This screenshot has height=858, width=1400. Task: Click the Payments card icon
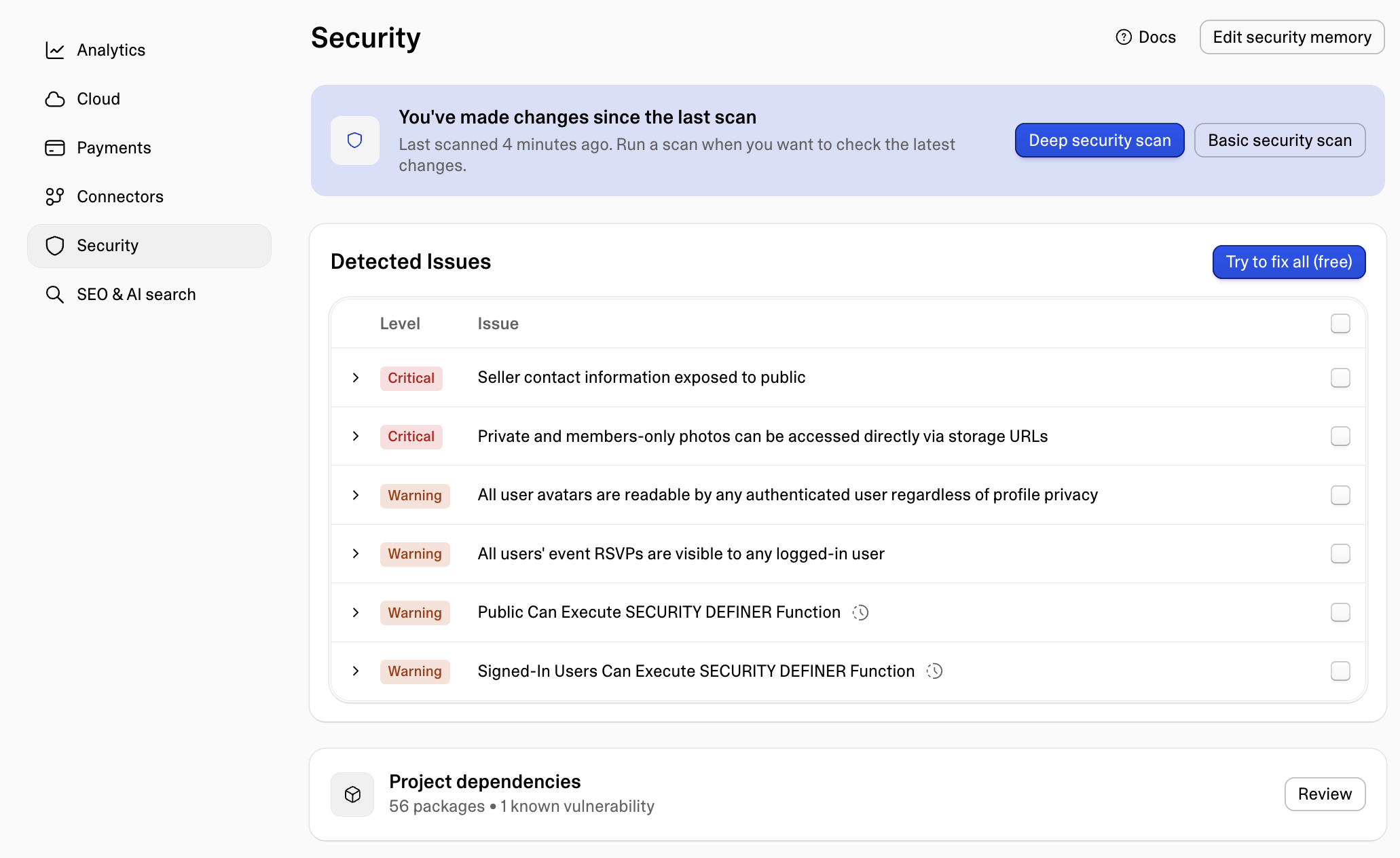[x=55, y=148]
